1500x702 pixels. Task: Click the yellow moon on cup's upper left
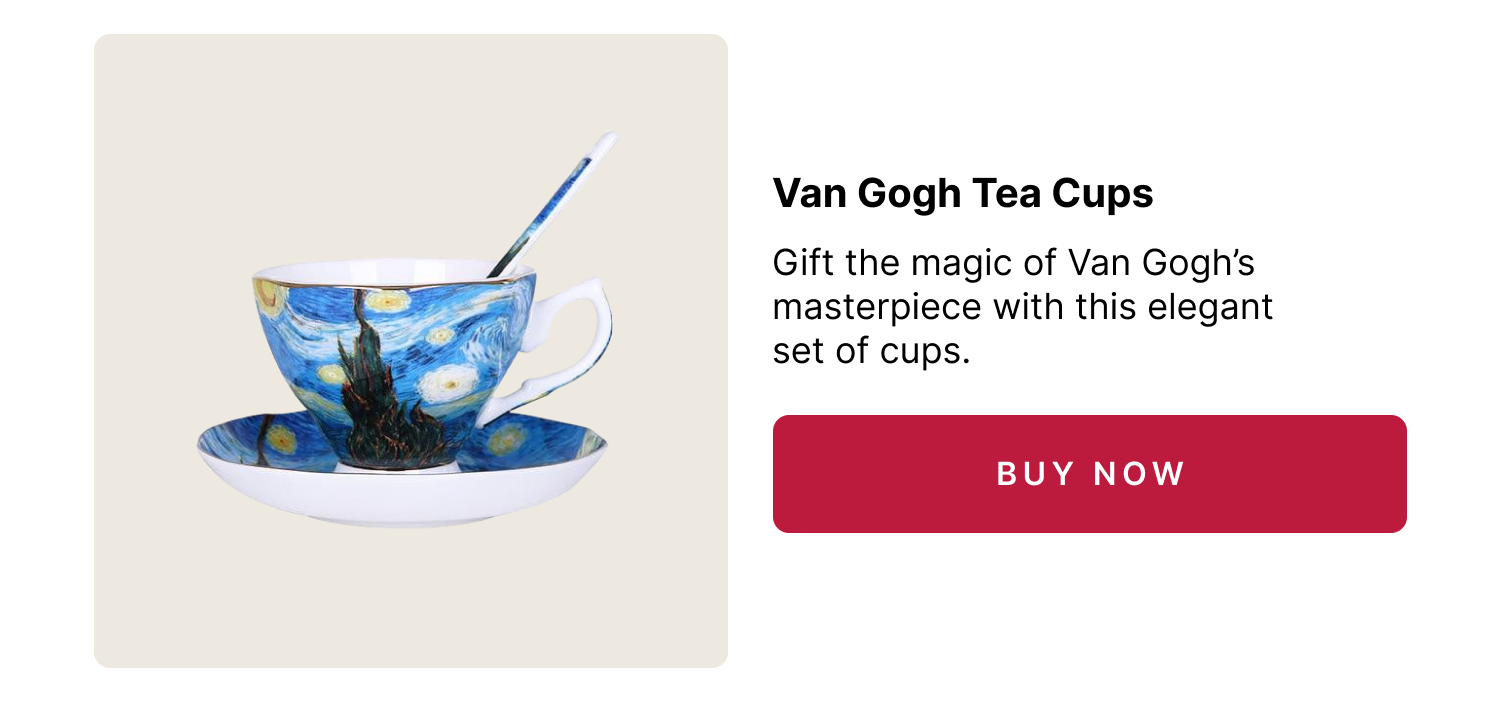268,293
